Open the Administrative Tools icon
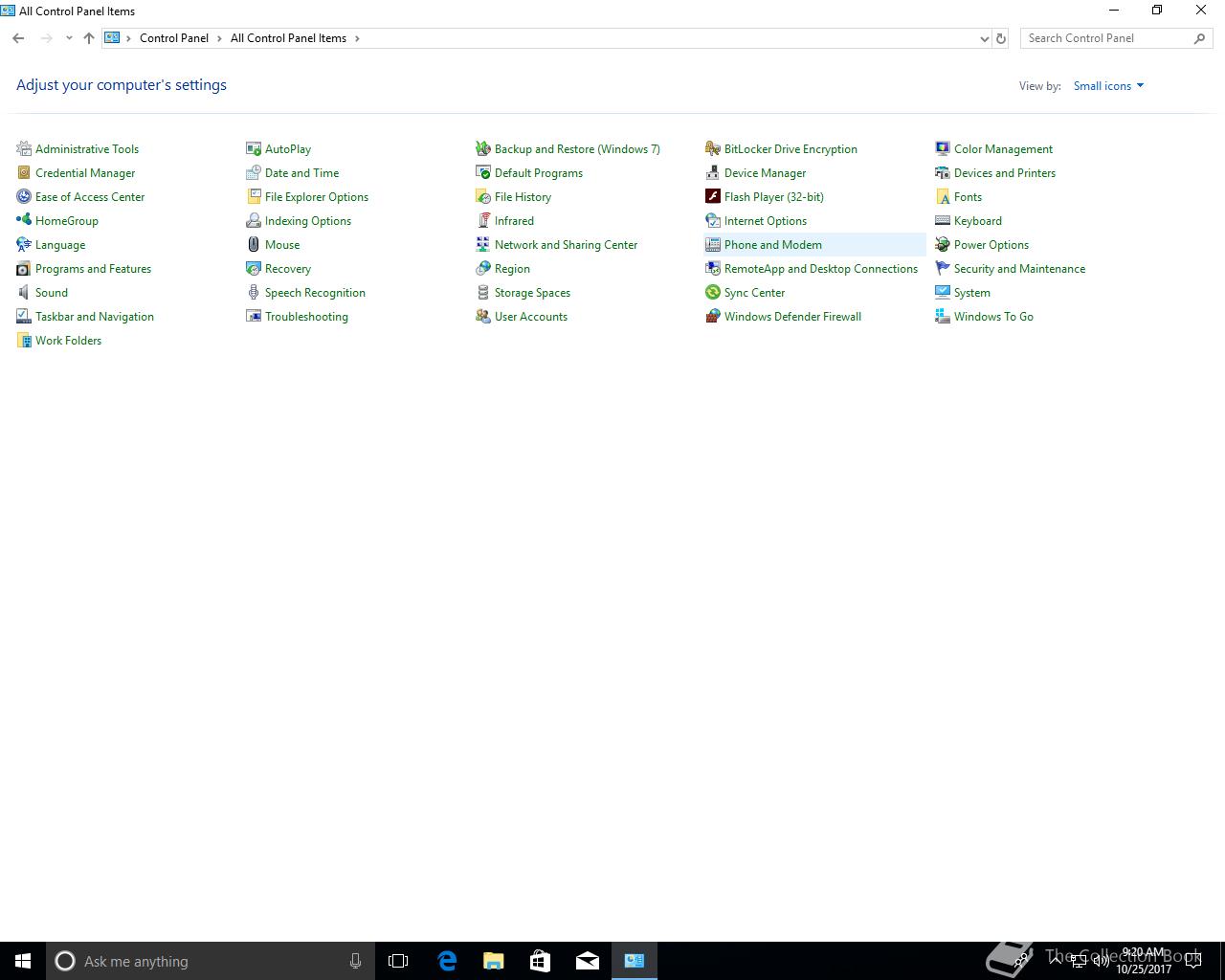The width and height of the screenshot is (1225, 980). pos(24,148)
